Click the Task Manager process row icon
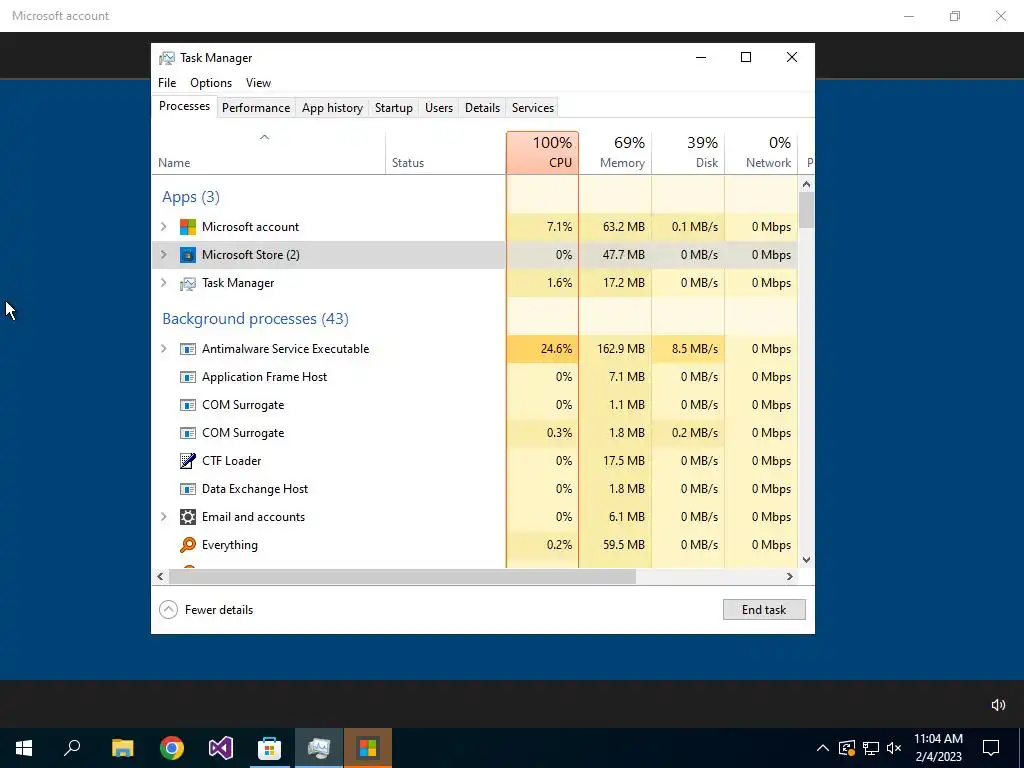This screenshot has width=1024, height=768. (187, 283)
